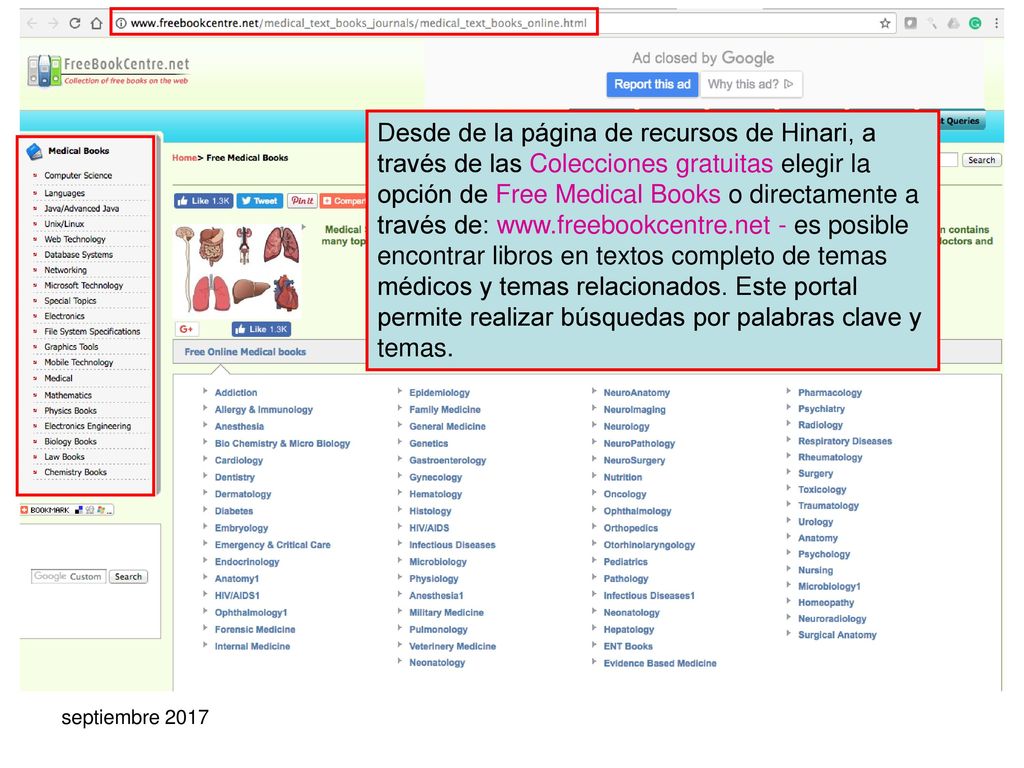
Task: Select Biology Books in the sidebar
Action: click(x=70, y=442)
